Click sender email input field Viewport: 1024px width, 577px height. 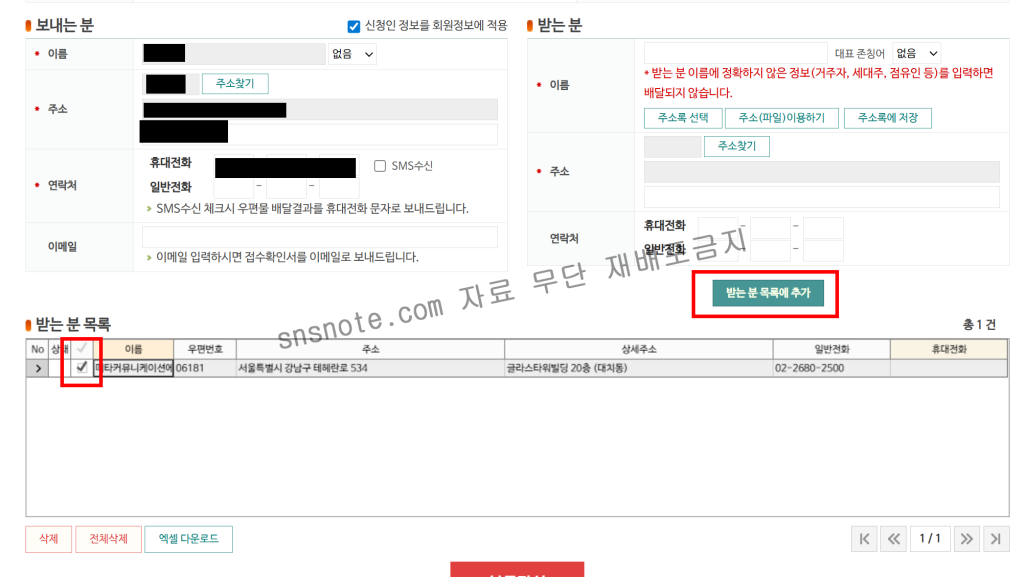(320, 237)
